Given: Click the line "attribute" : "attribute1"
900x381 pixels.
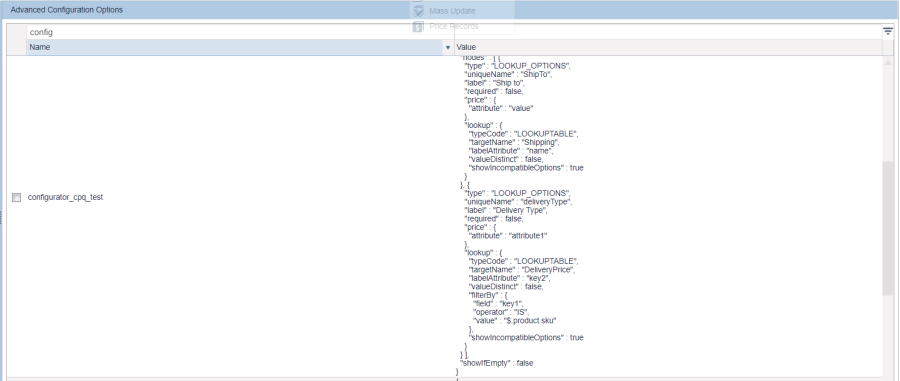Looking at the screenshot, I should 509,235.
